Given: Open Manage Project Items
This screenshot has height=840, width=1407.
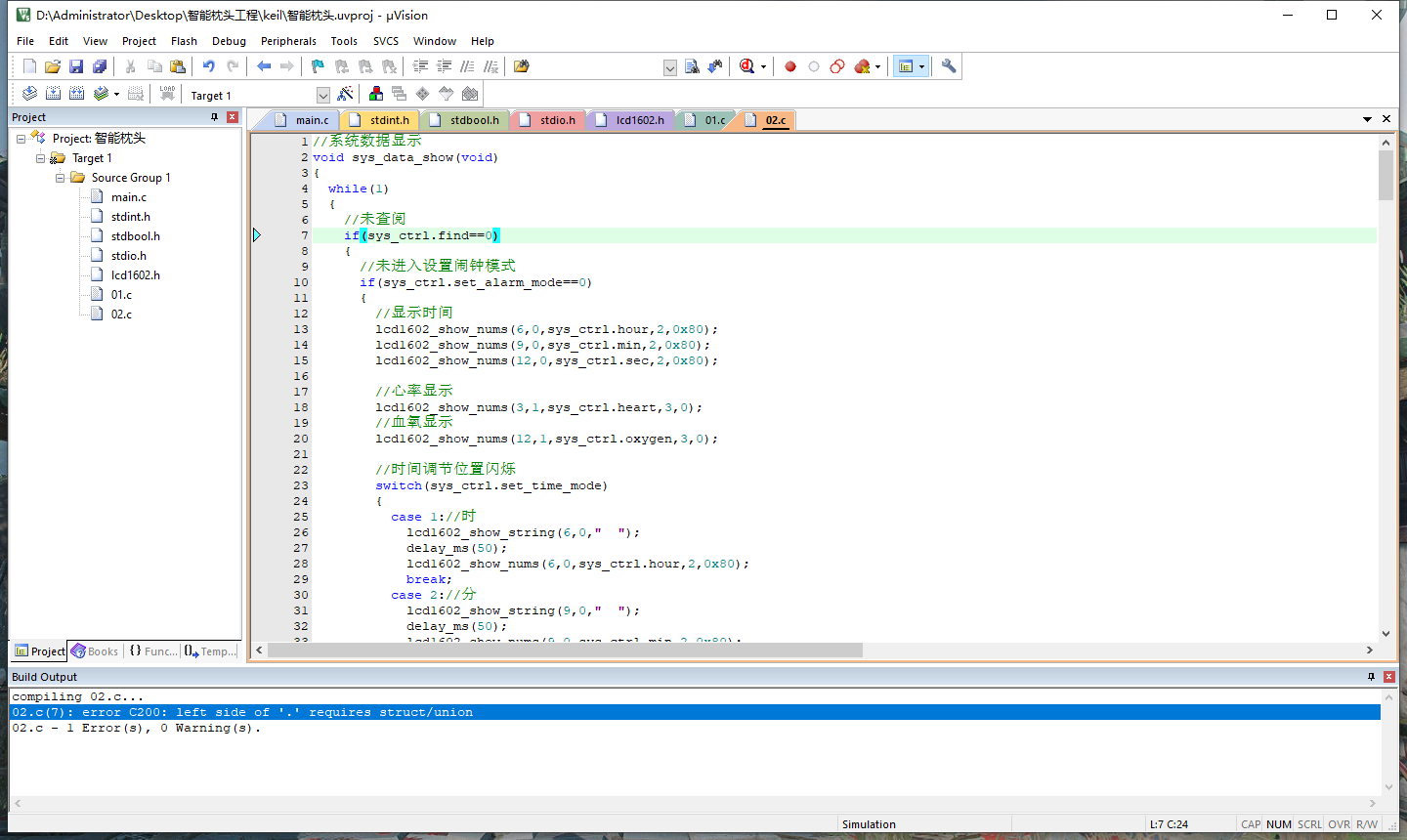Looking at the screenshot, I should 376,94.
